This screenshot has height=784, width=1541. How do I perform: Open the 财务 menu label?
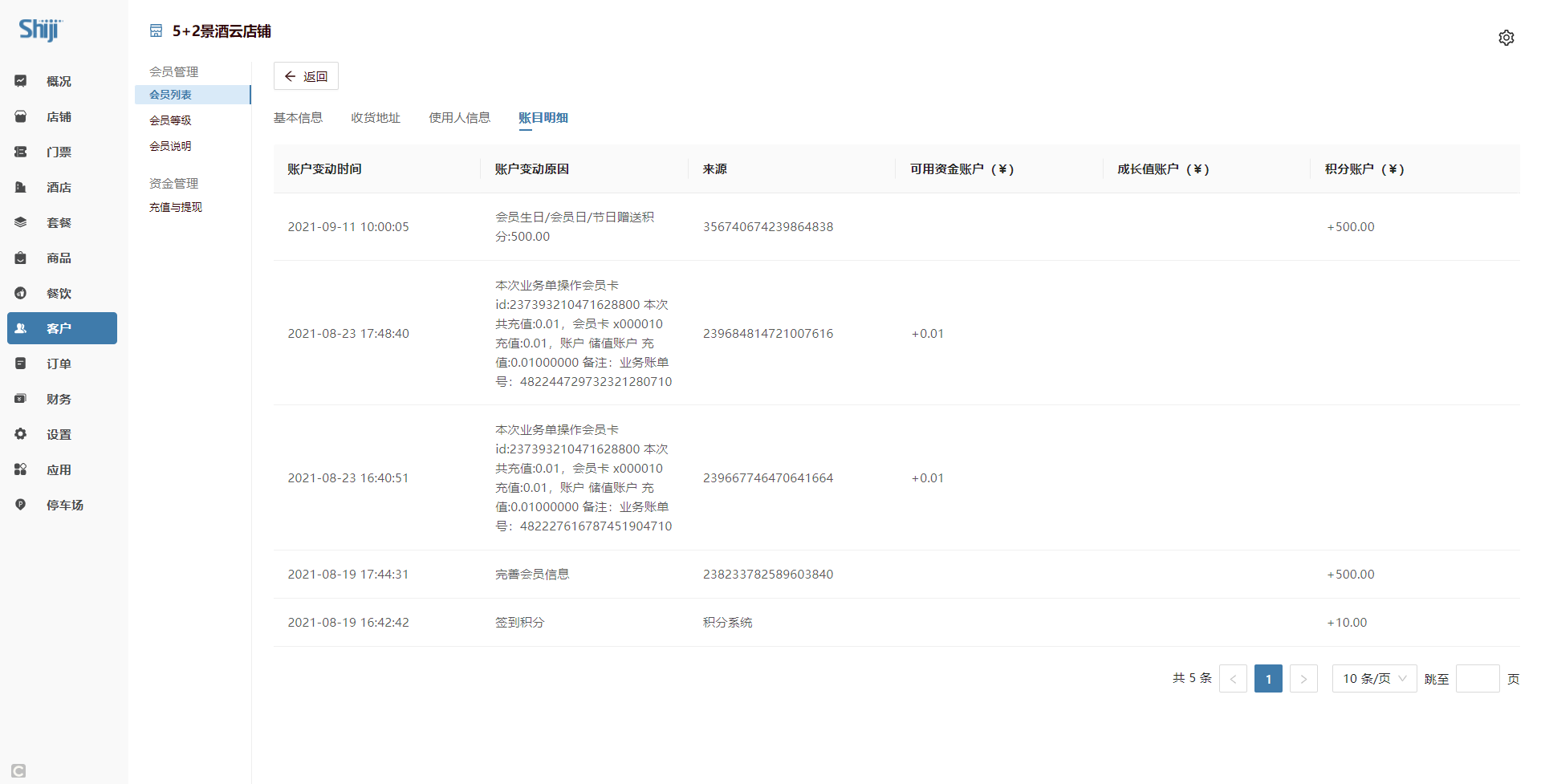(x=59, y=399)
